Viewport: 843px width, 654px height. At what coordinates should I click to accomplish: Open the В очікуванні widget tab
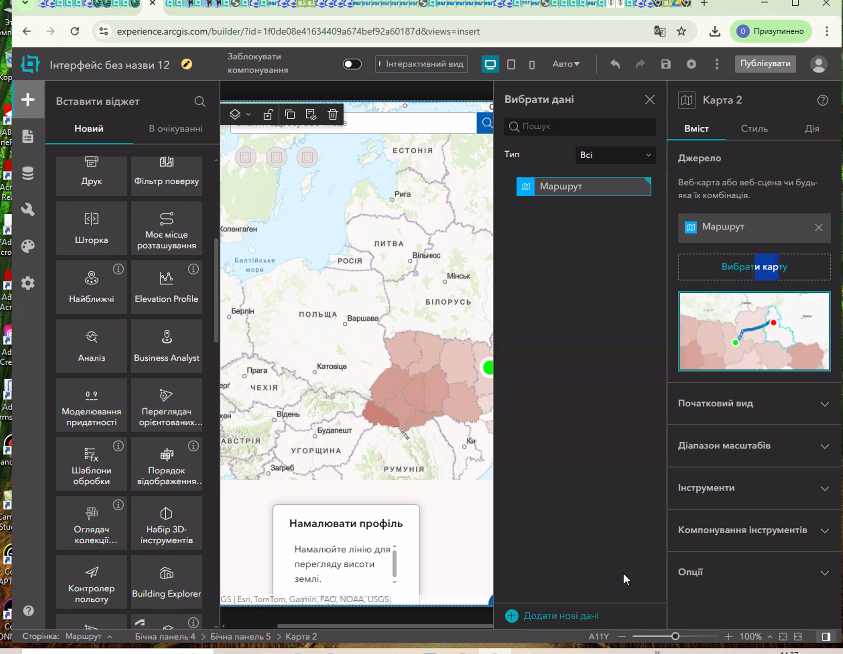175,129
